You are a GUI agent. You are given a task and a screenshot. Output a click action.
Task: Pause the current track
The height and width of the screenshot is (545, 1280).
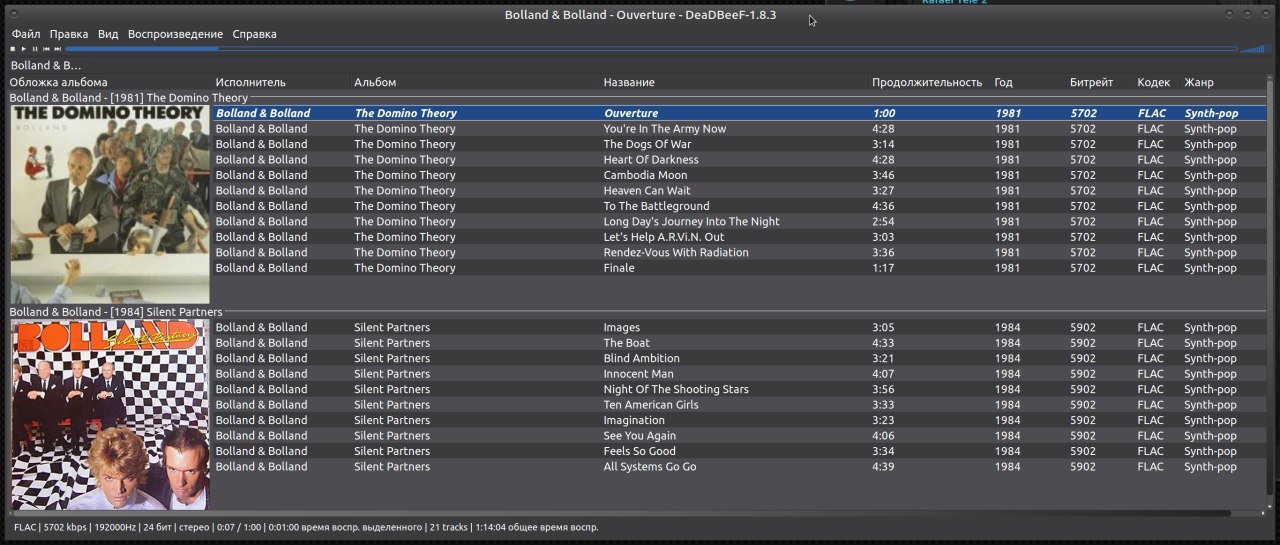pyautogui.click(x=35, y=48)
